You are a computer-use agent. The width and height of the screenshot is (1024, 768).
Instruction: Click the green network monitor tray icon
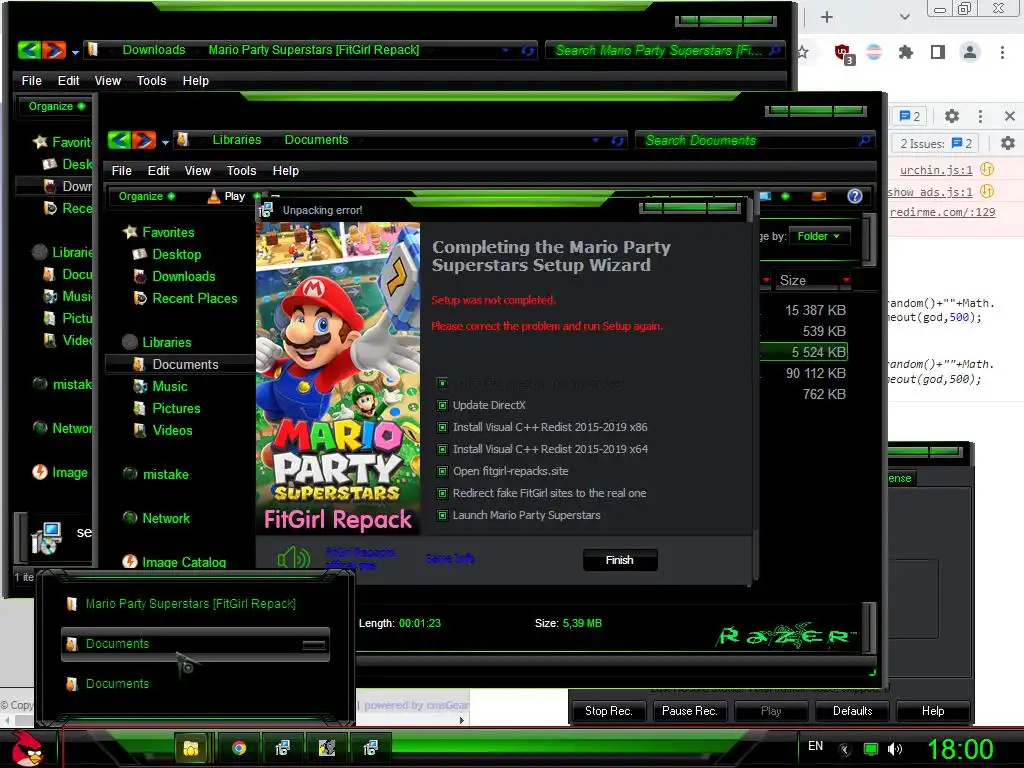coord(871,749)
